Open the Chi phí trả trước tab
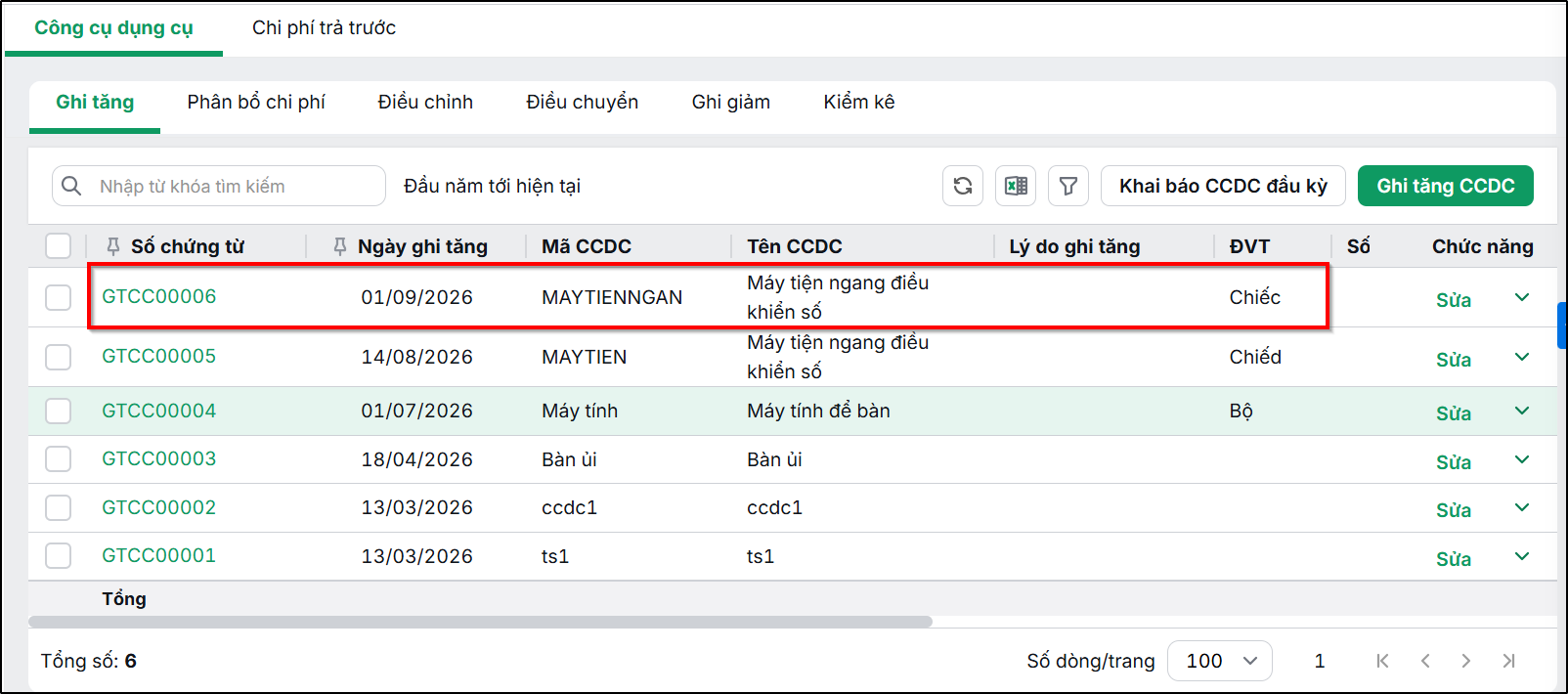1568x694 pixels. pos(324,27)
